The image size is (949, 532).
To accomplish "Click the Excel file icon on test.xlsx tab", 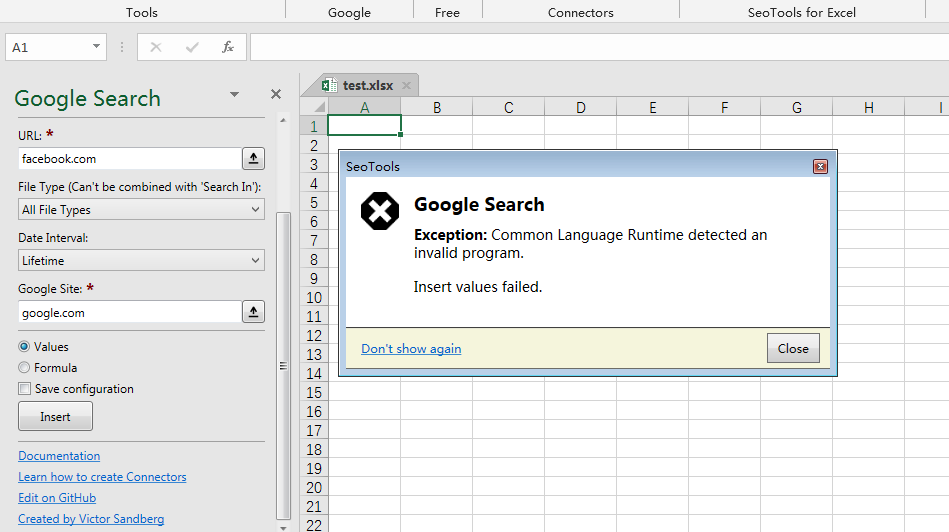I will point(329,85).
